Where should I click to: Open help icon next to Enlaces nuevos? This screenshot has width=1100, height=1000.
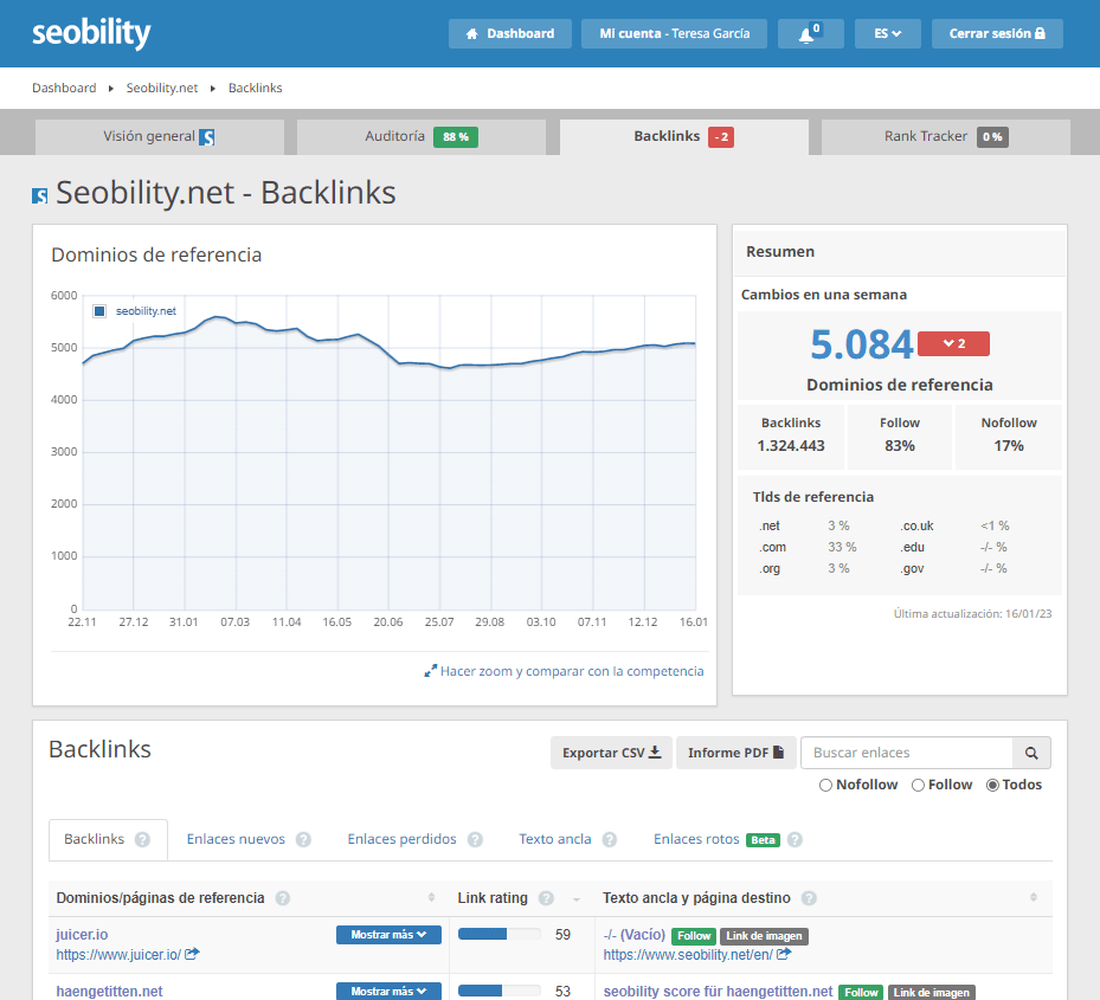(x=303, y=839)
